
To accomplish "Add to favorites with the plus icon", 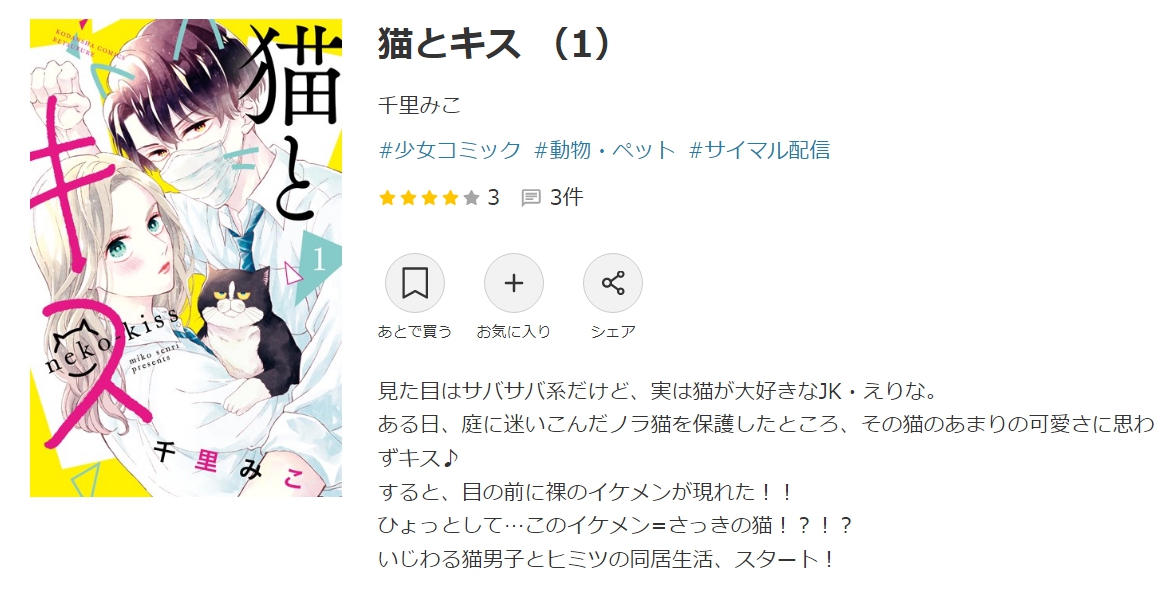I will pyautogui.click(x=514, y=283).
